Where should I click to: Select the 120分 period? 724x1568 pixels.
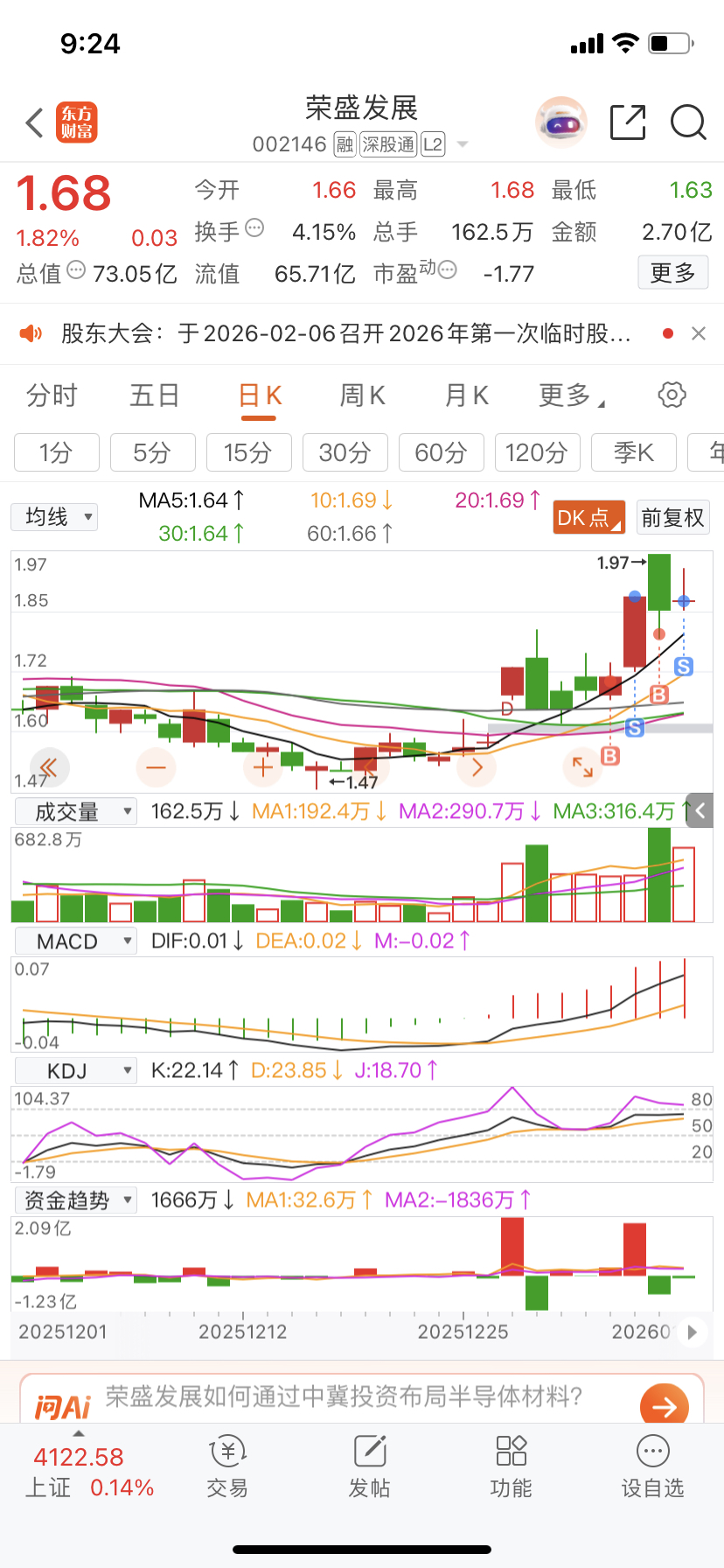(537, 452)
